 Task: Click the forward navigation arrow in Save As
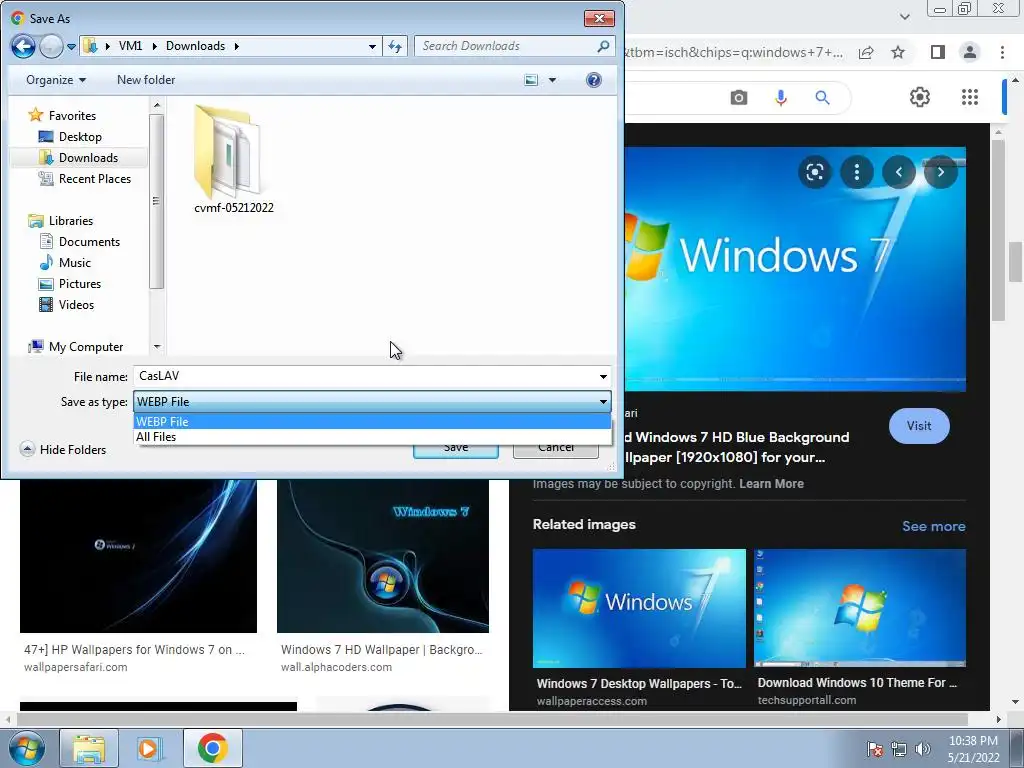coord(52,46)
